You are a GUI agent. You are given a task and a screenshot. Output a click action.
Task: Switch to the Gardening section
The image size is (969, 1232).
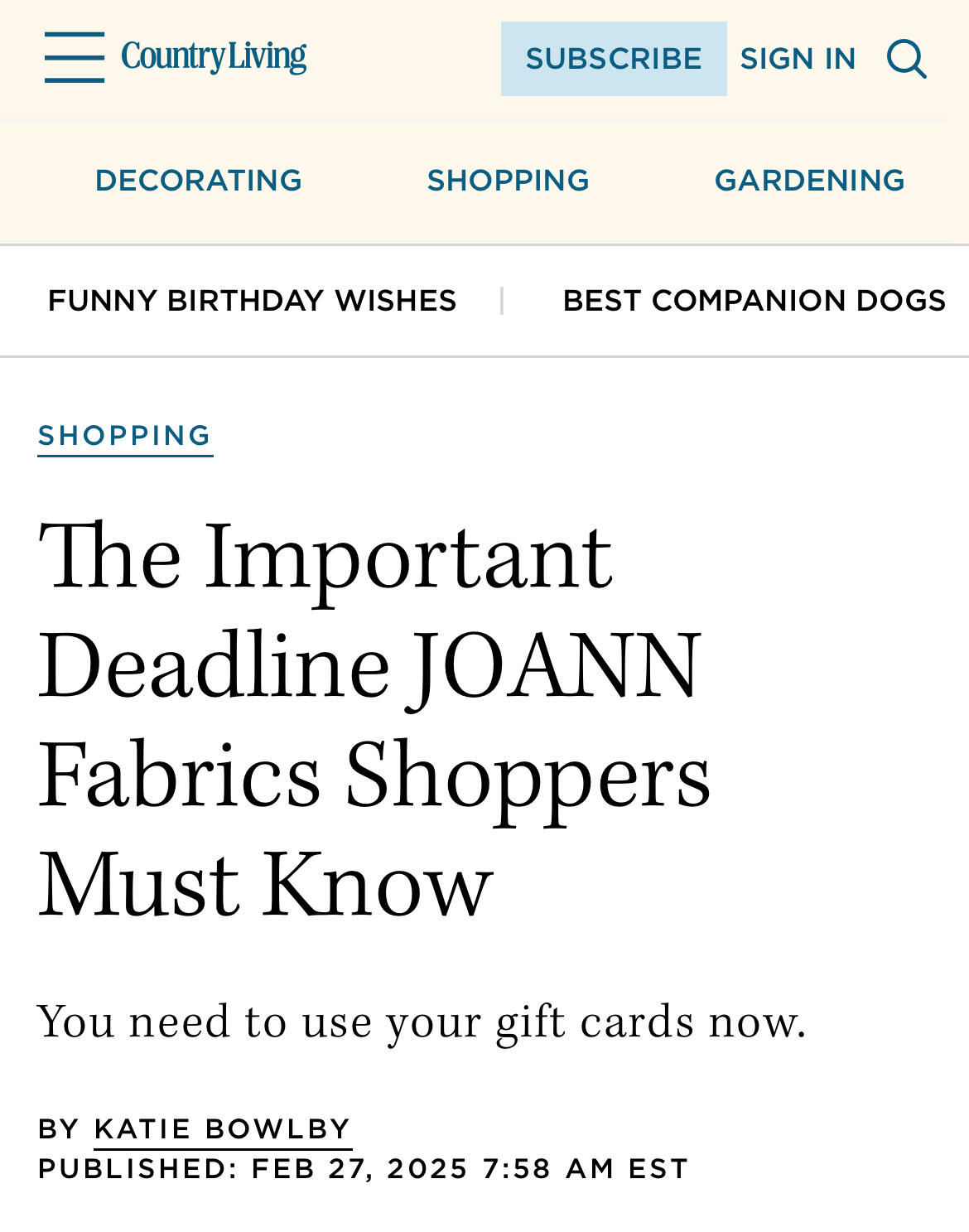[809, 181]
